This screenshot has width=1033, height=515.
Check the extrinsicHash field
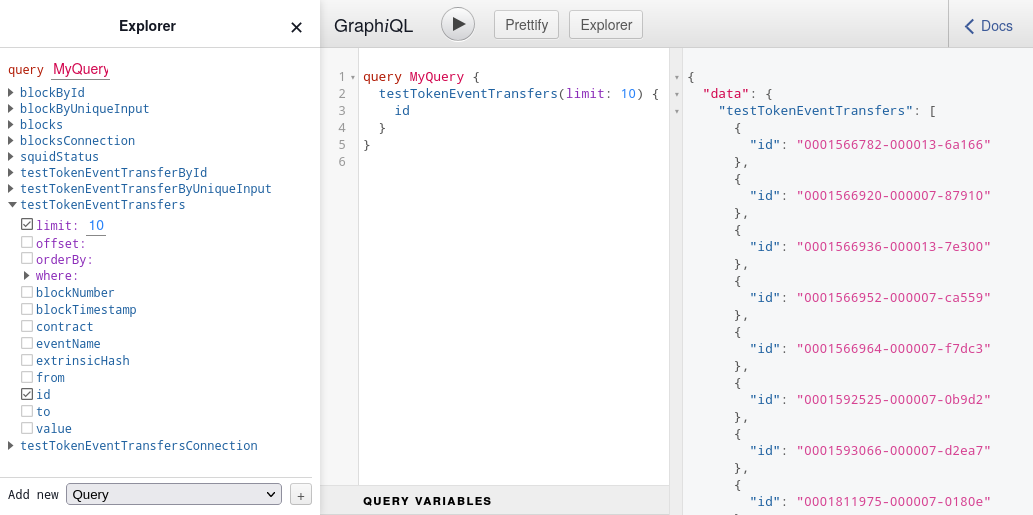[27, 360]
